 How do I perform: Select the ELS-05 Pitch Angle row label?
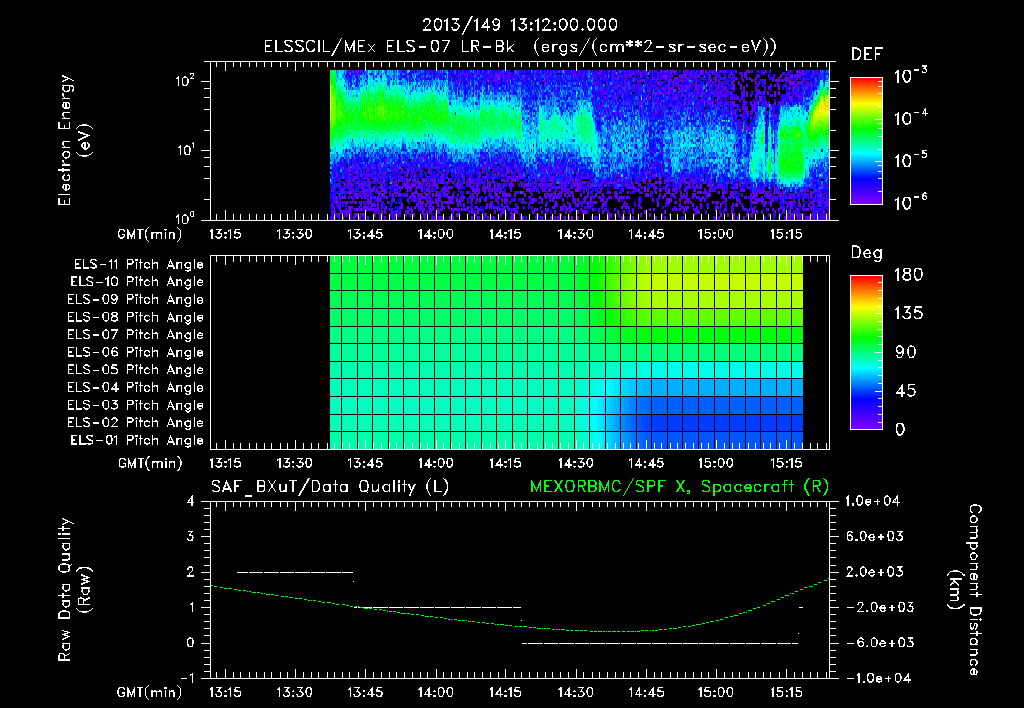point(135,370)
